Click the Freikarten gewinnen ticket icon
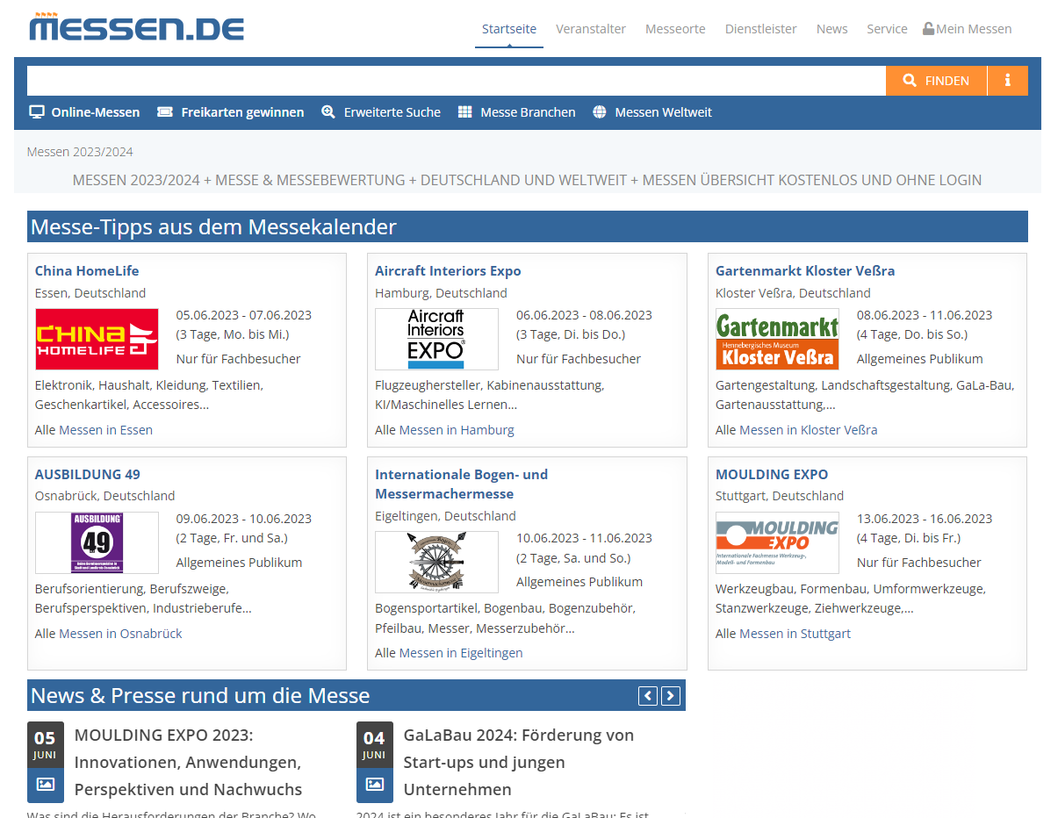 point(165,112)
